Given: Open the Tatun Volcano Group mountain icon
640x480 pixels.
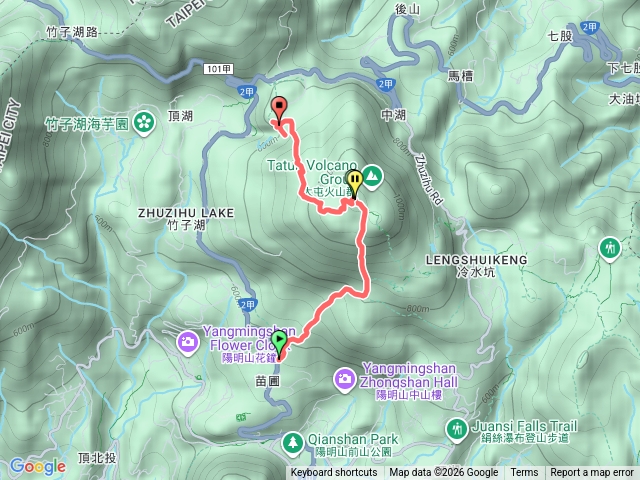Looking at the screenshot, I should coord(372,177).
